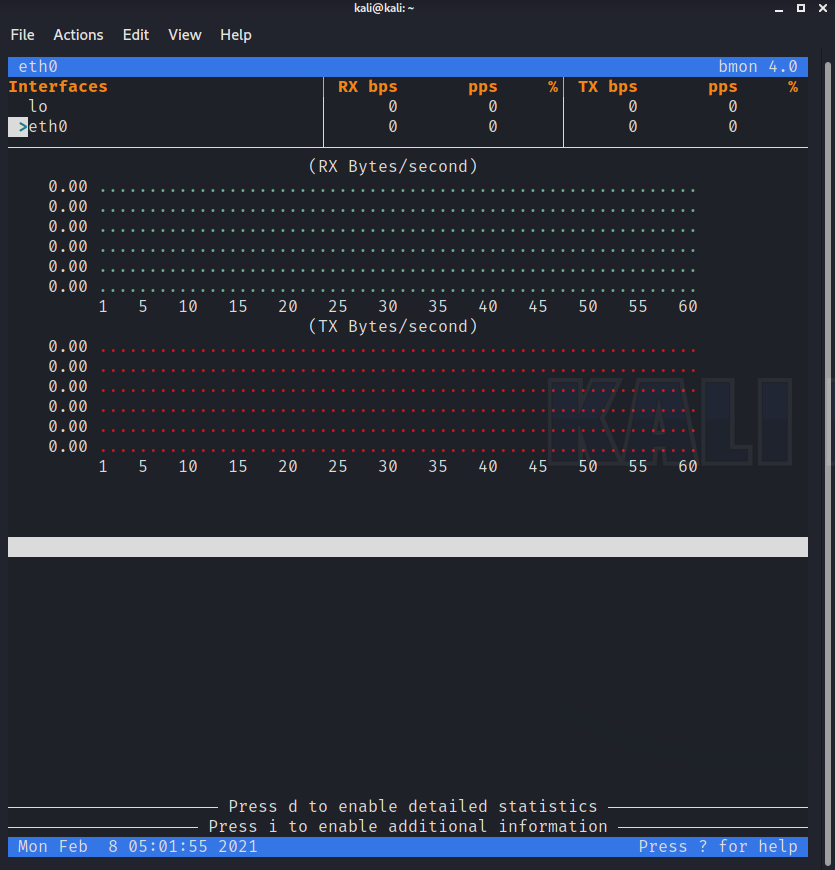Open the View menu
The width and height of the screenshot is (835, 870).
(x=185, y=35)
